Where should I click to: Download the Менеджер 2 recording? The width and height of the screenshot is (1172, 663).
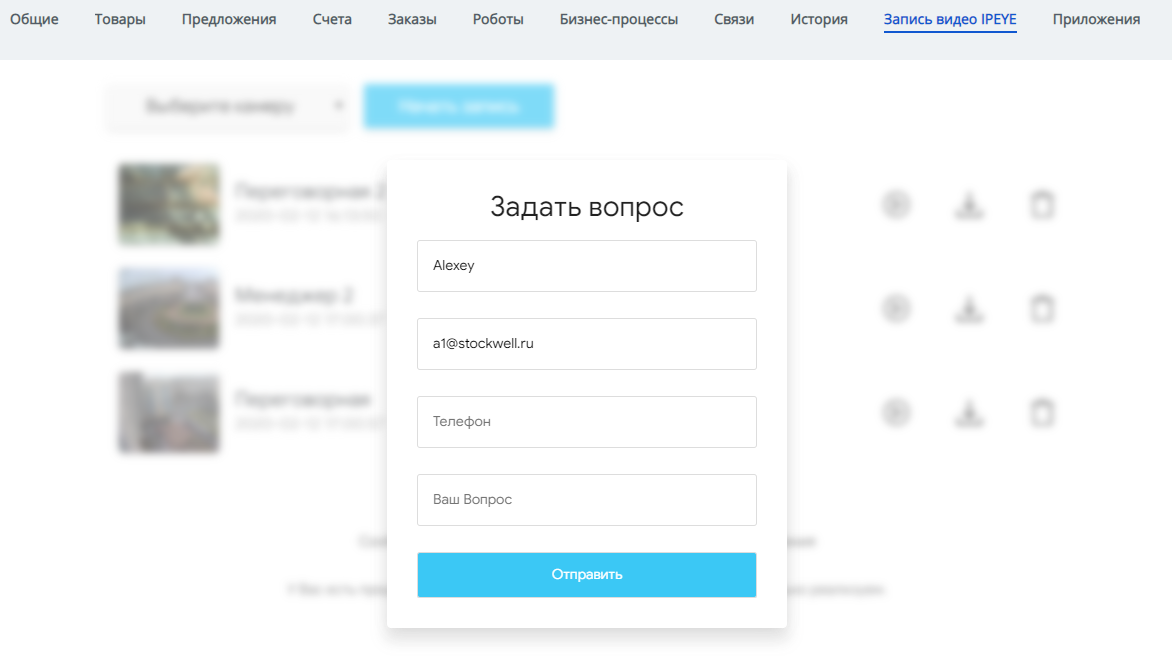click(968, 308)
